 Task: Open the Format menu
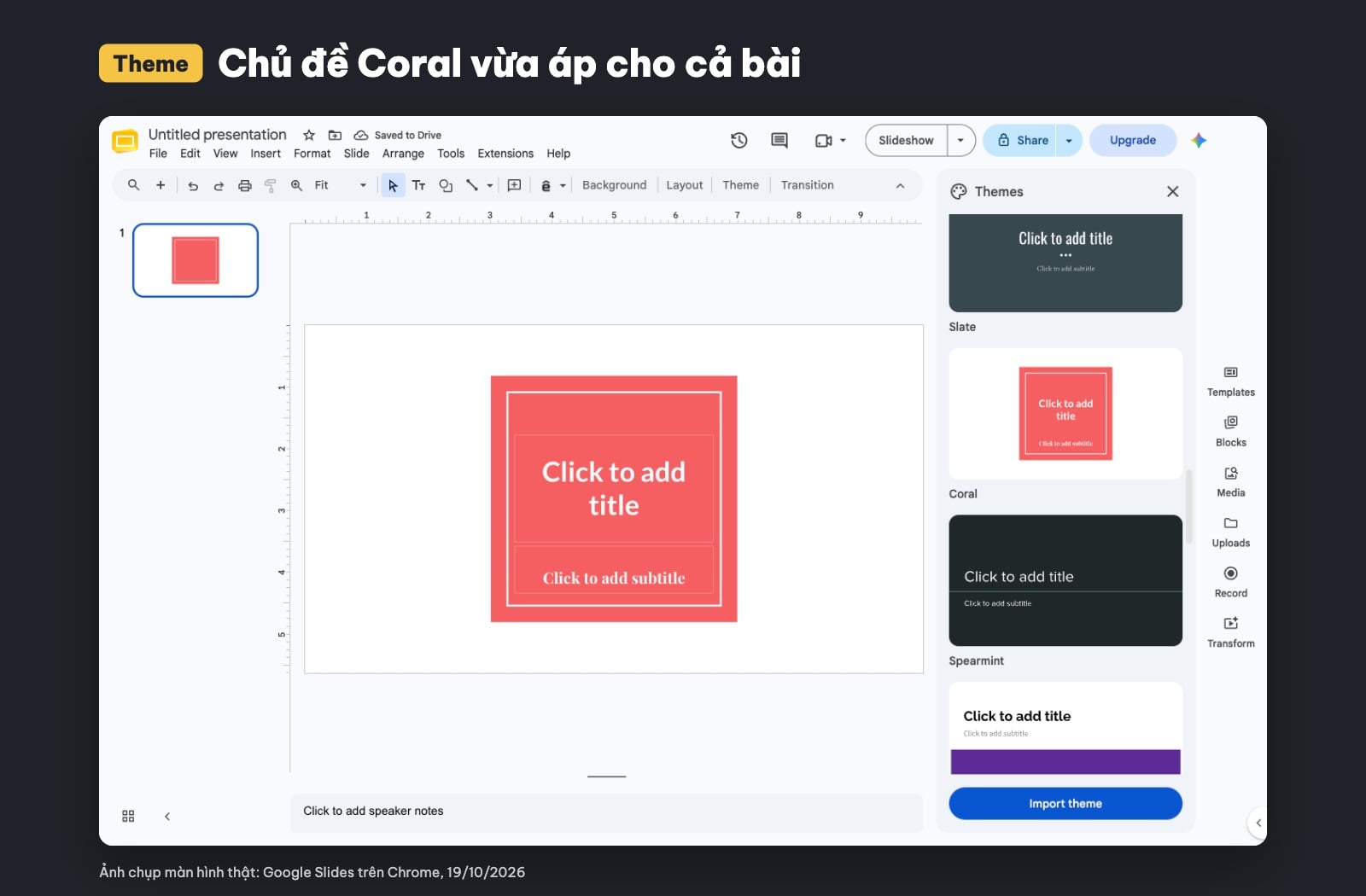pos(312,154)
